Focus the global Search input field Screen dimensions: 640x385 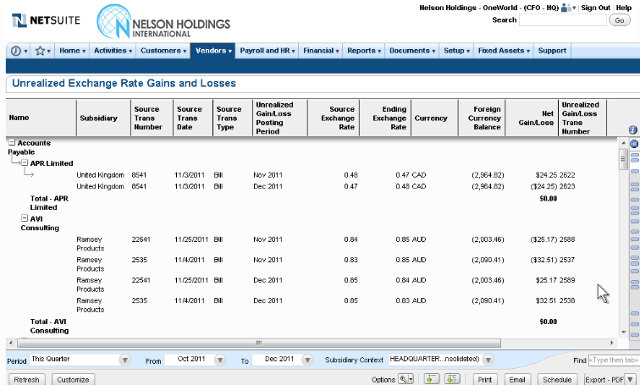562,20
